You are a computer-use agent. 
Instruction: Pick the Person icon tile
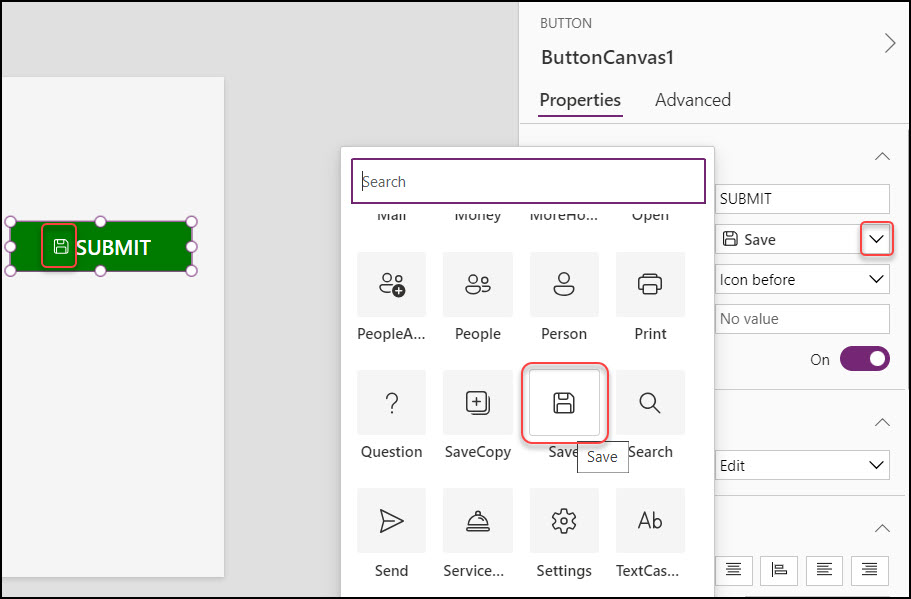564,285
